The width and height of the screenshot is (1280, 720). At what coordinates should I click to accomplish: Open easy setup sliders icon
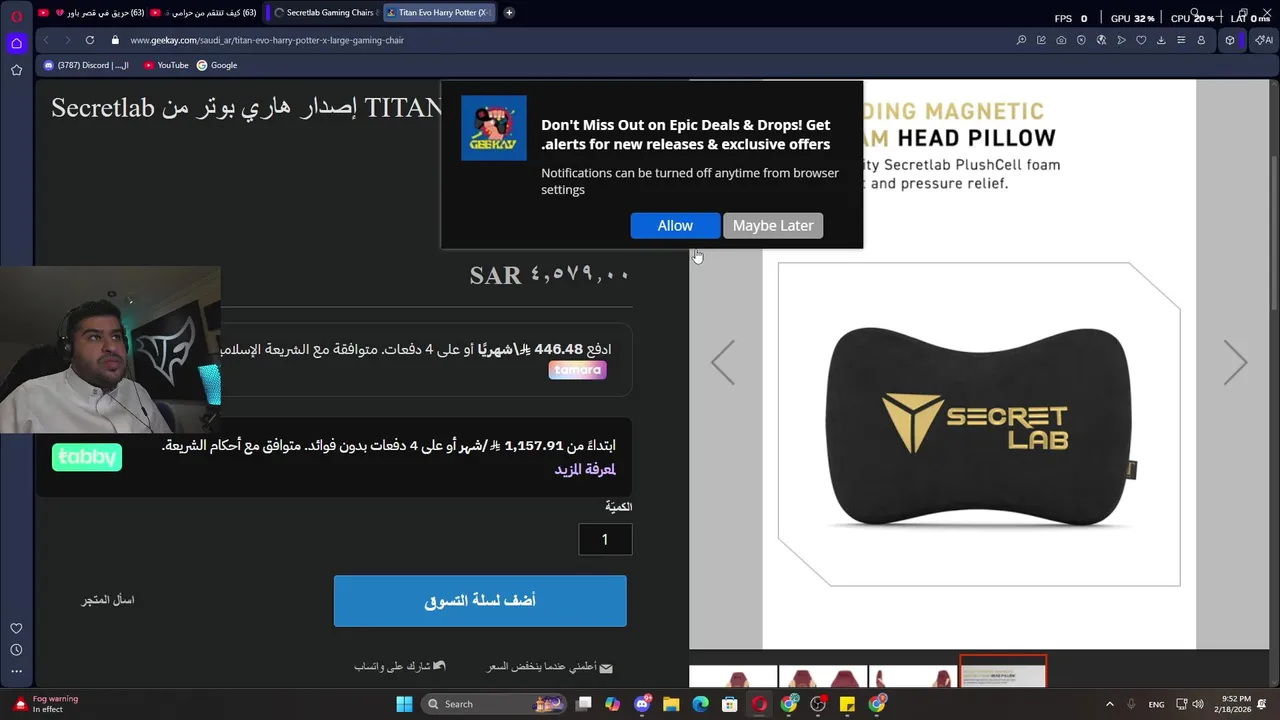(x=1181, y=40)
